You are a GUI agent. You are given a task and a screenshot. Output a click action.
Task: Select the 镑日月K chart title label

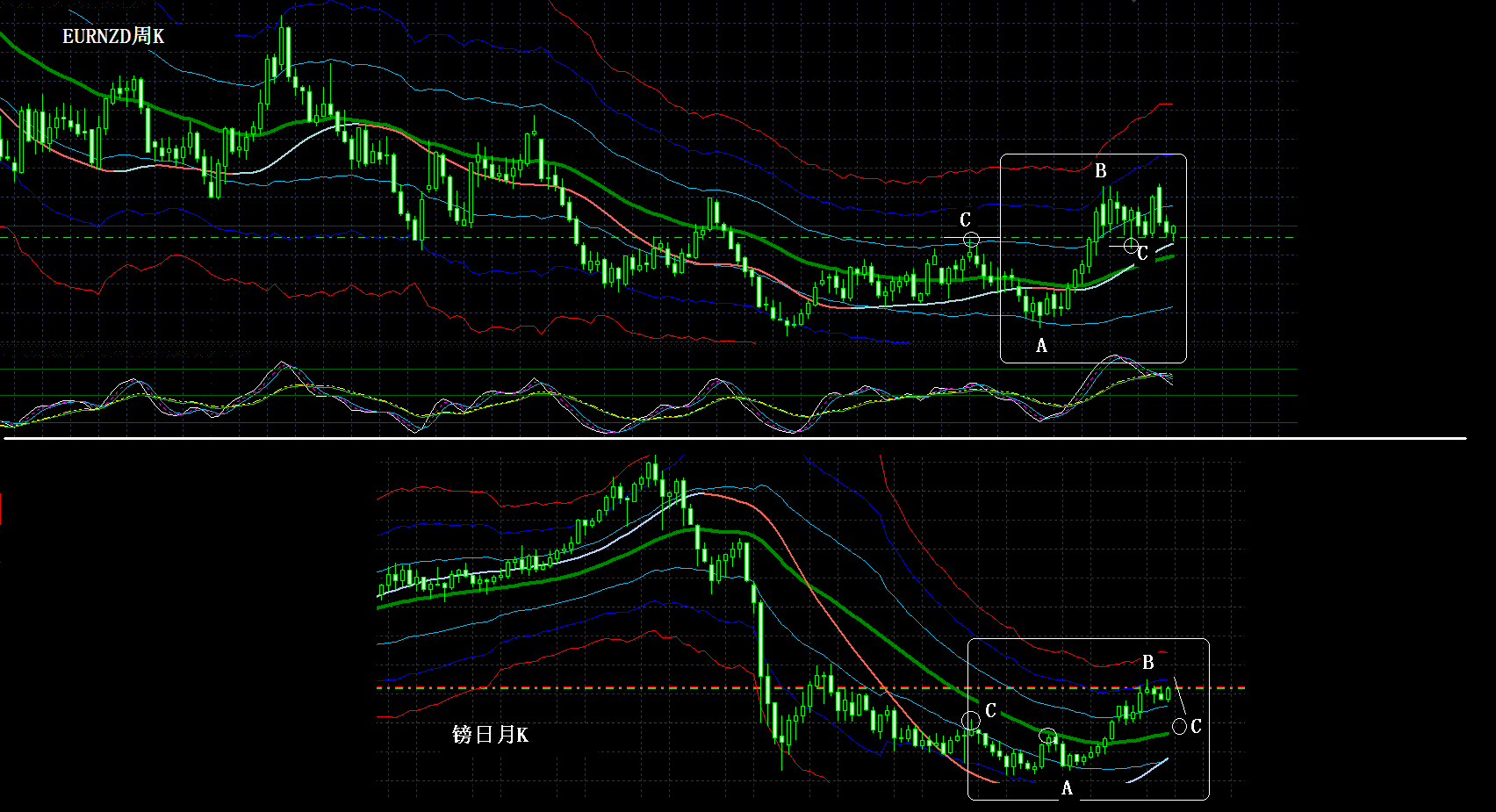(490, 735)
